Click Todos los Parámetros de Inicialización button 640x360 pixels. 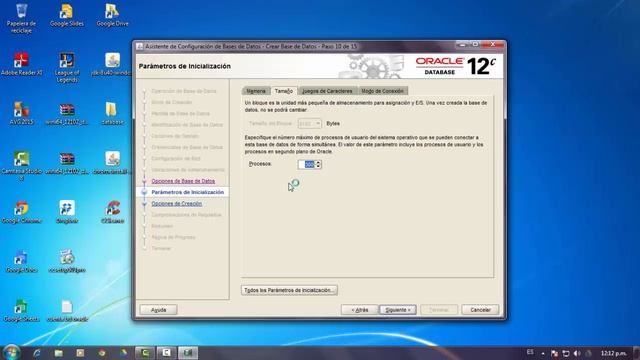click(x=289, y=290)
